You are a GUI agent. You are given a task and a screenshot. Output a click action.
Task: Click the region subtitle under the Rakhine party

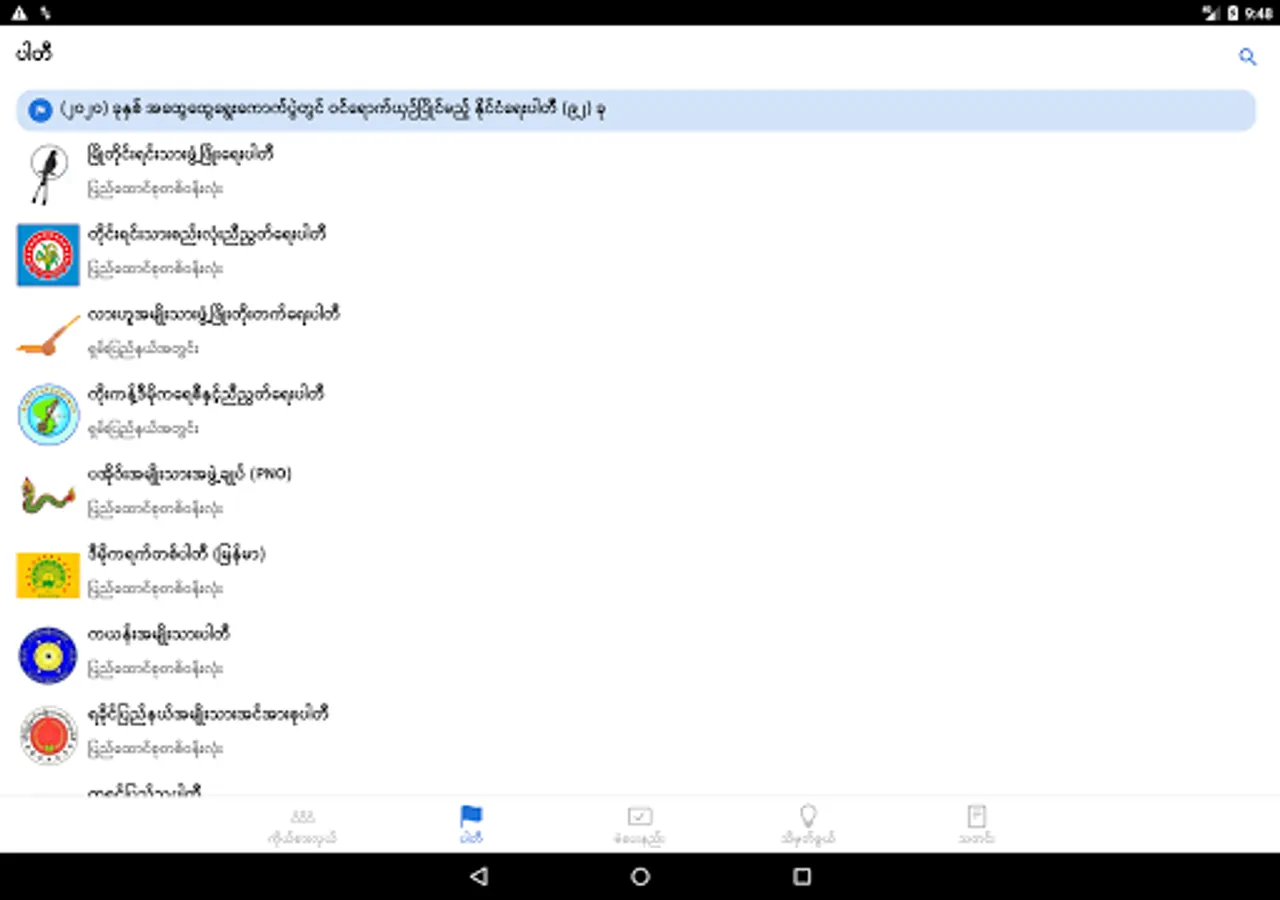[x=155, y=748]
